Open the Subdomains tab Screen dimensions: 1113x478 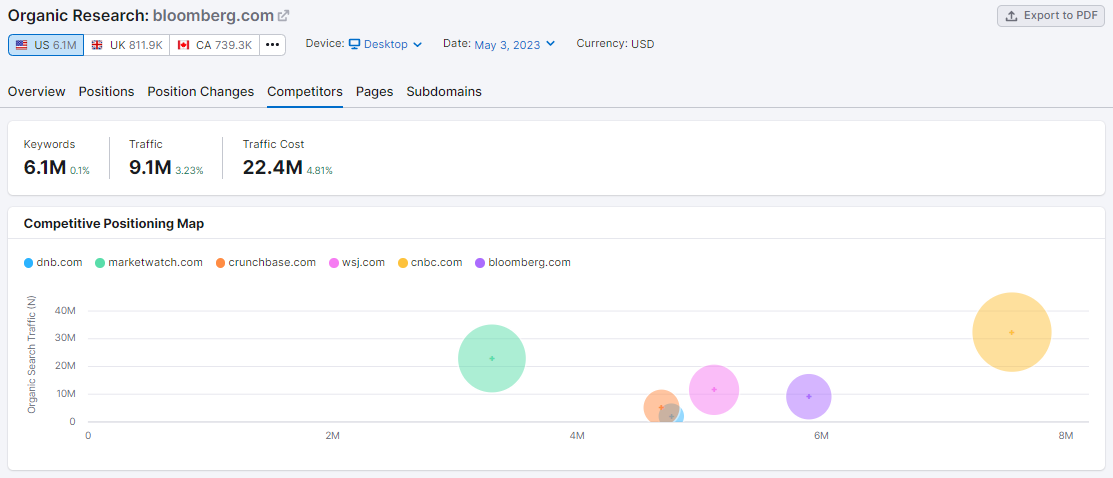[x=444, y=91]
